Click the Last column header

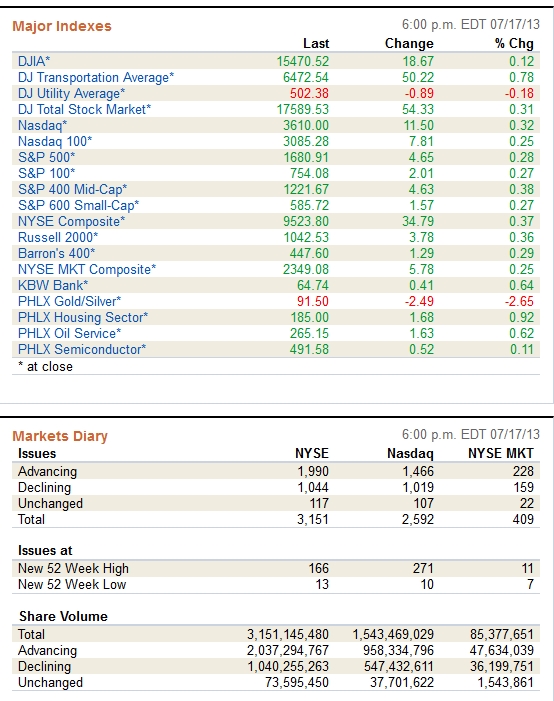click(316, 43)
